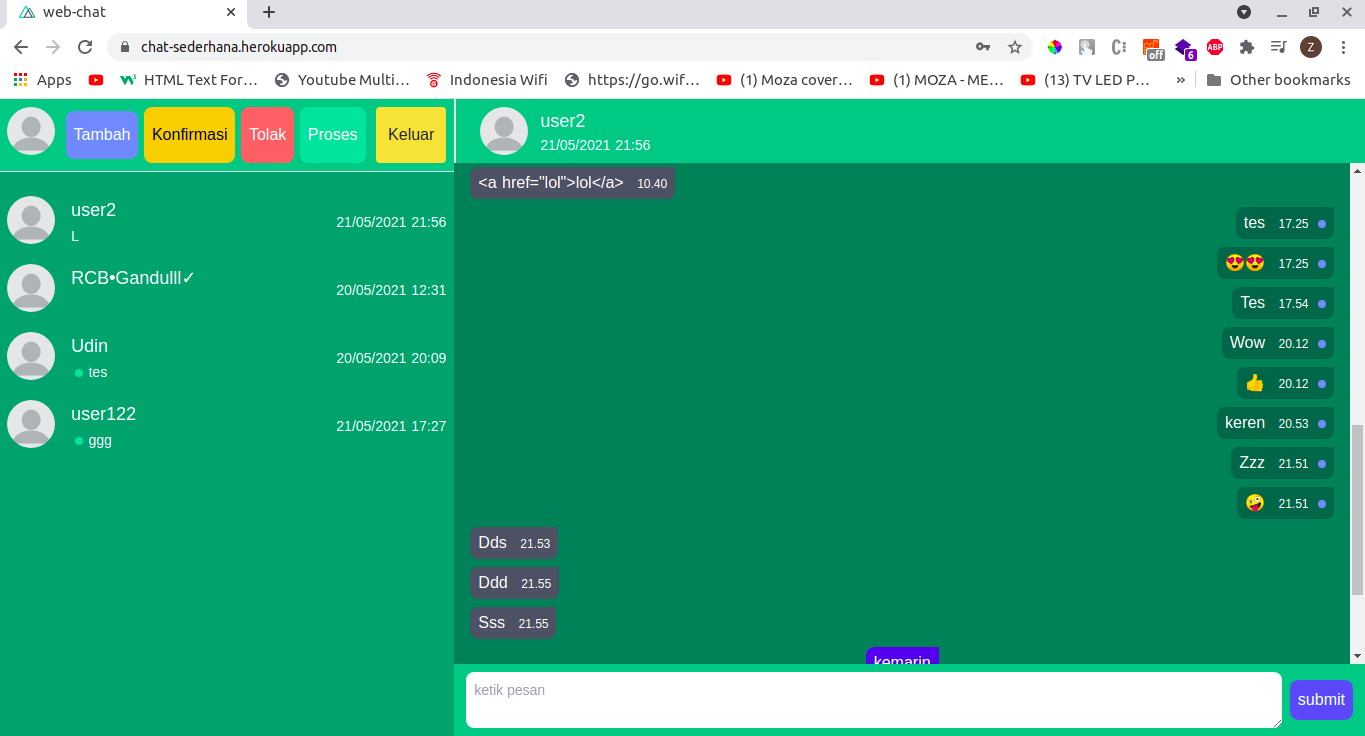This screenshot has width=1365, height=736.
Task: Click the chat scrollbar down arrow
Action: coord(1357,656)
